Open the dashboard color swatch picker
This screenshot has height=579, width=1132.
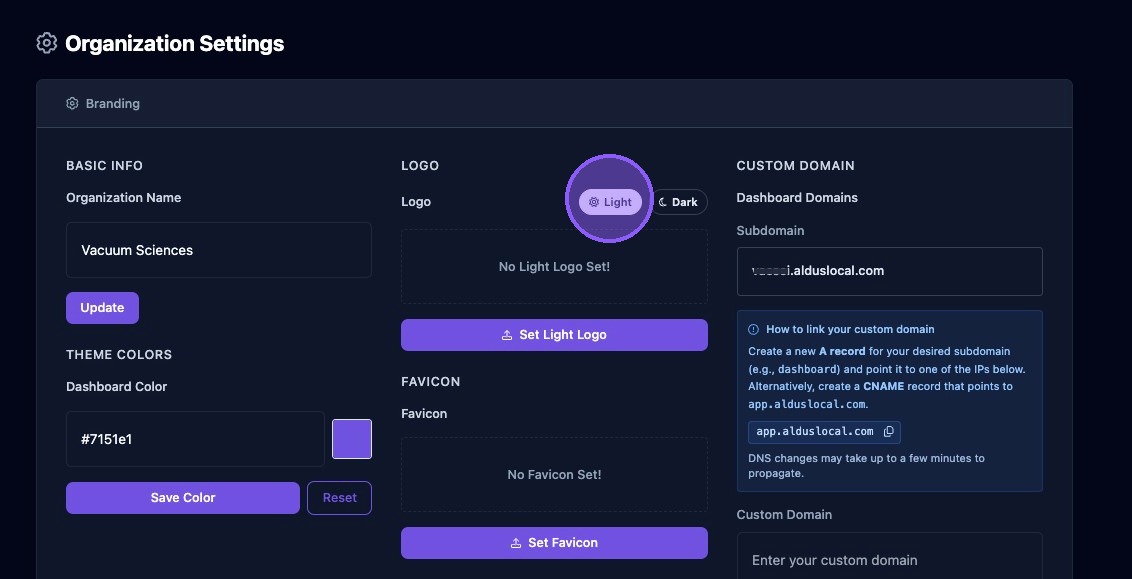coord(352,439)
